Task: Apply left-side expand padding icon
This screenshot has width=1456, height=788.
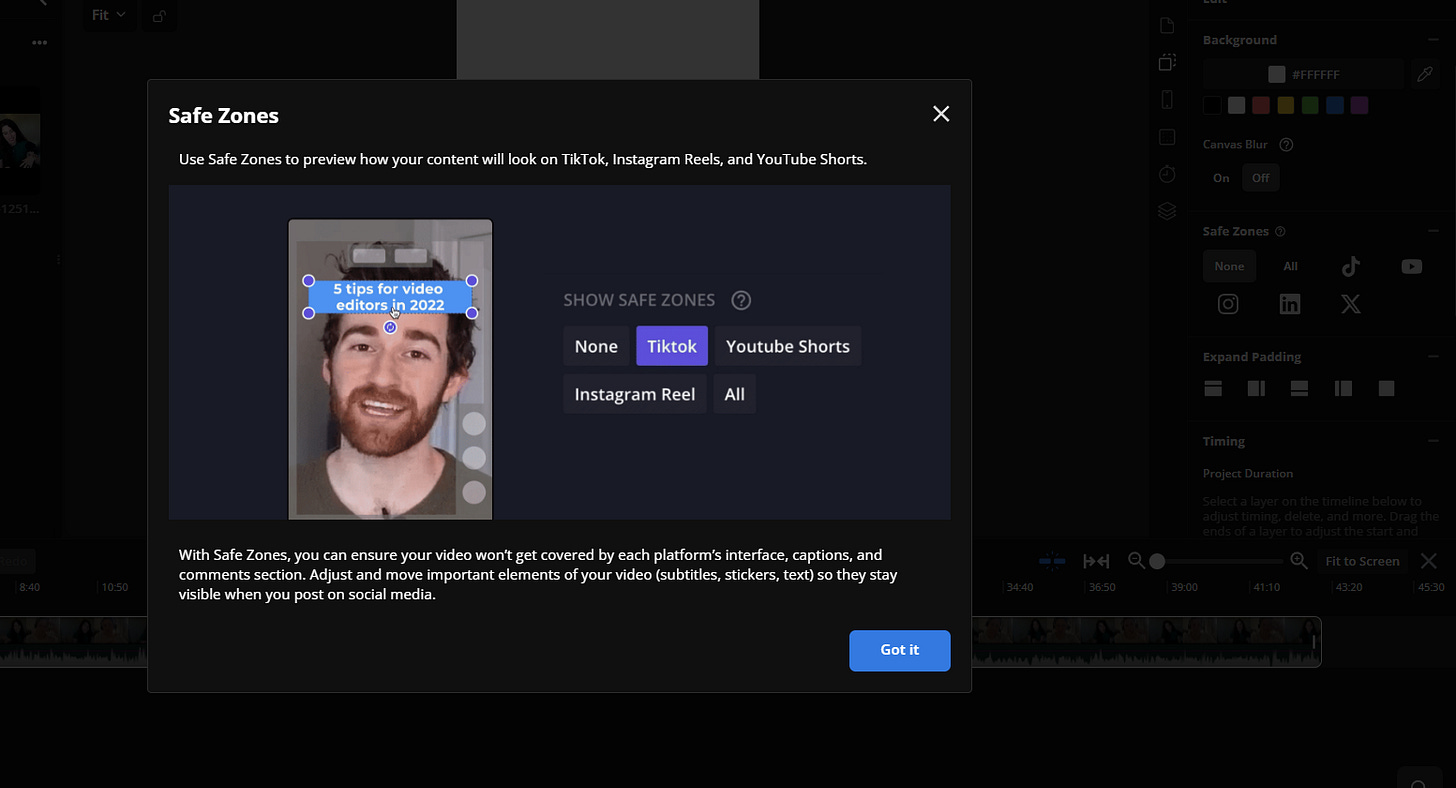Action: coord(1343,389)
